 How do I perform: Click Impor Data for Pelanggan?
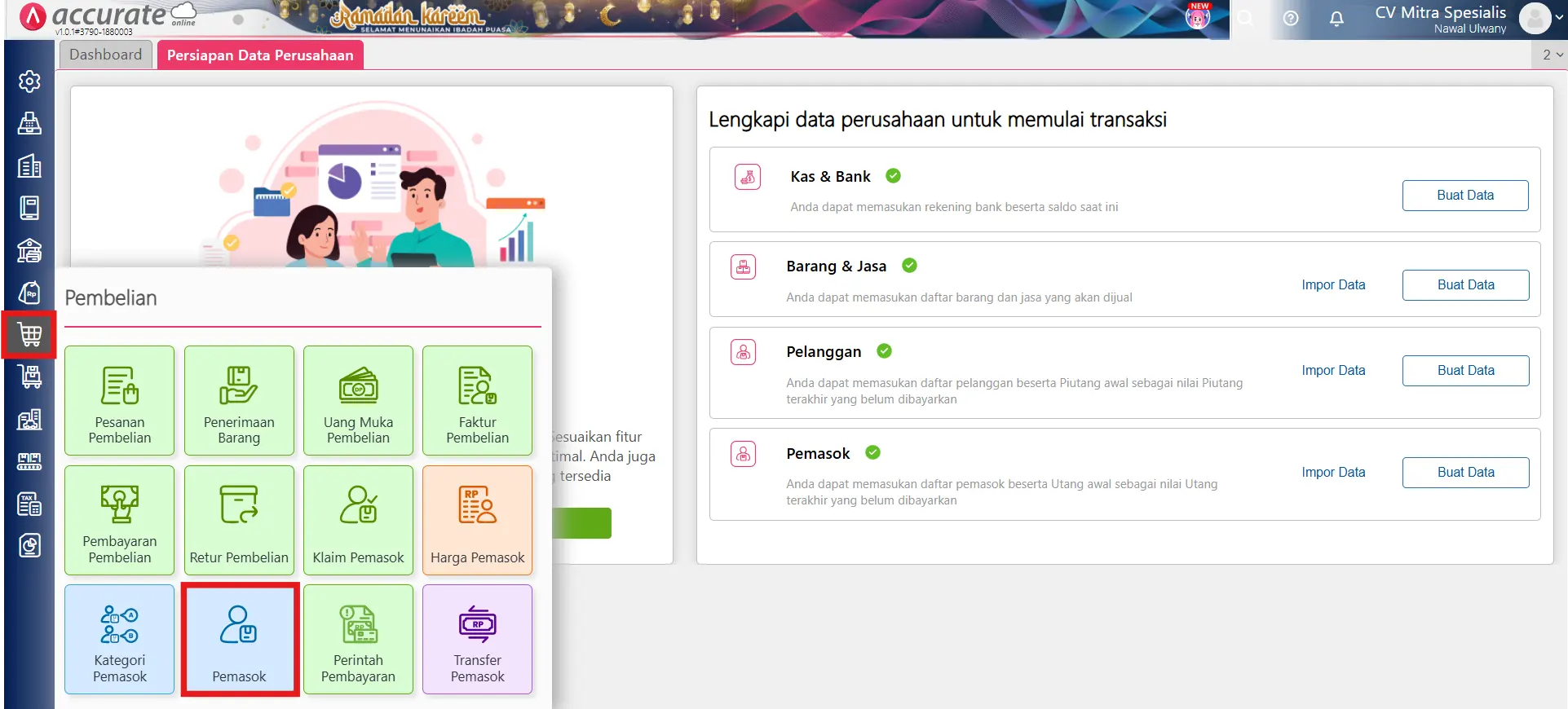1333,371
